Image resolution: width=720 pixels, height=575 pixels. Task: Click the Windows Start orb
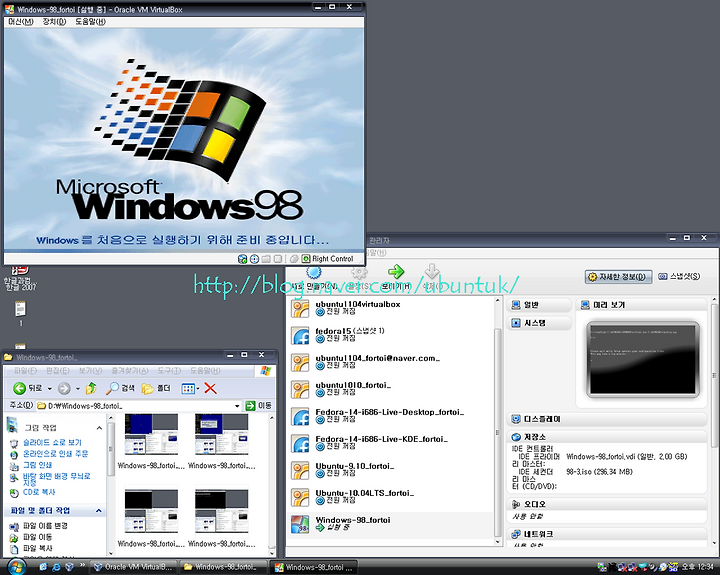pos(17,567)
